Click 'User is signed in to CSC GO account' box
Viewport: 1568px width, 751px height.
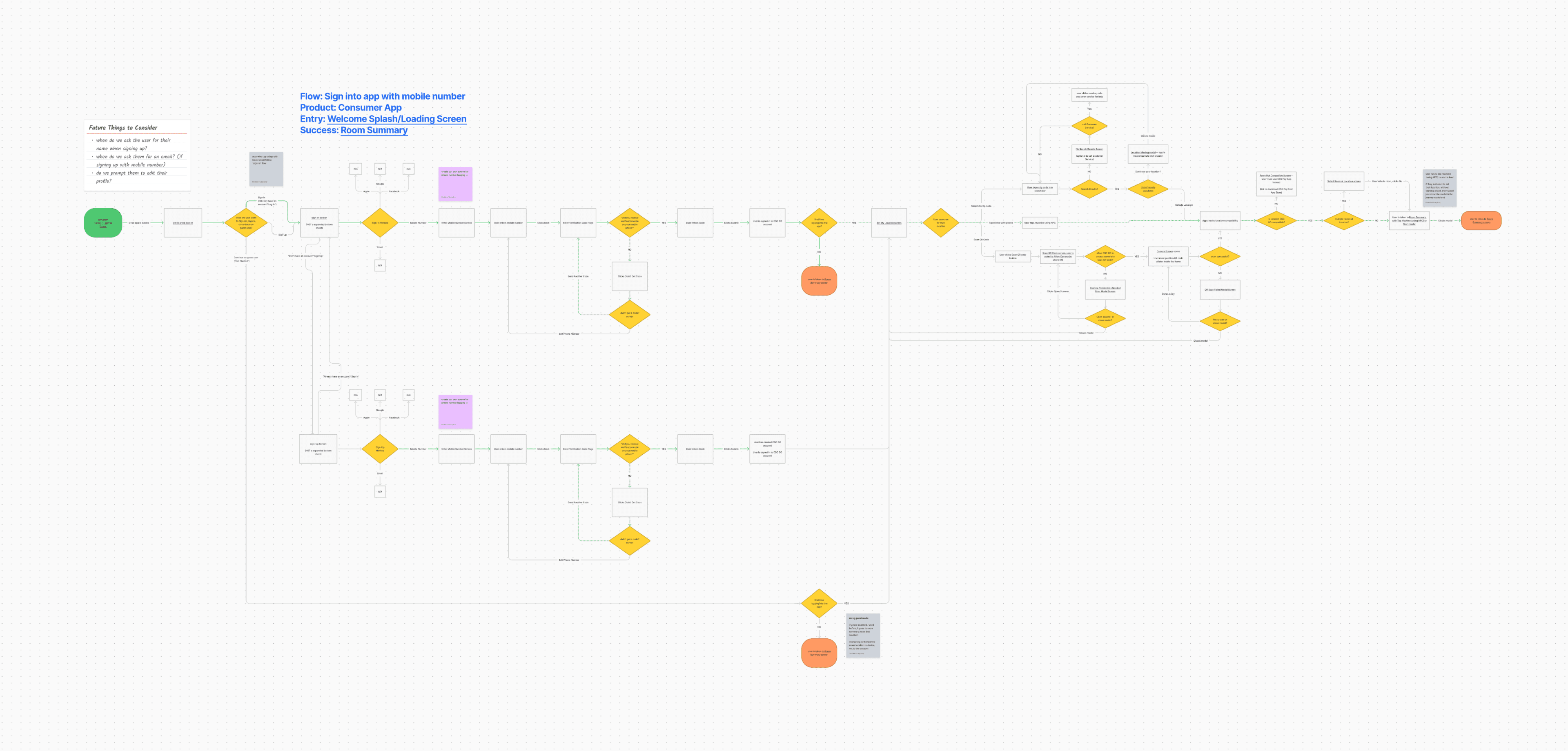767,223
